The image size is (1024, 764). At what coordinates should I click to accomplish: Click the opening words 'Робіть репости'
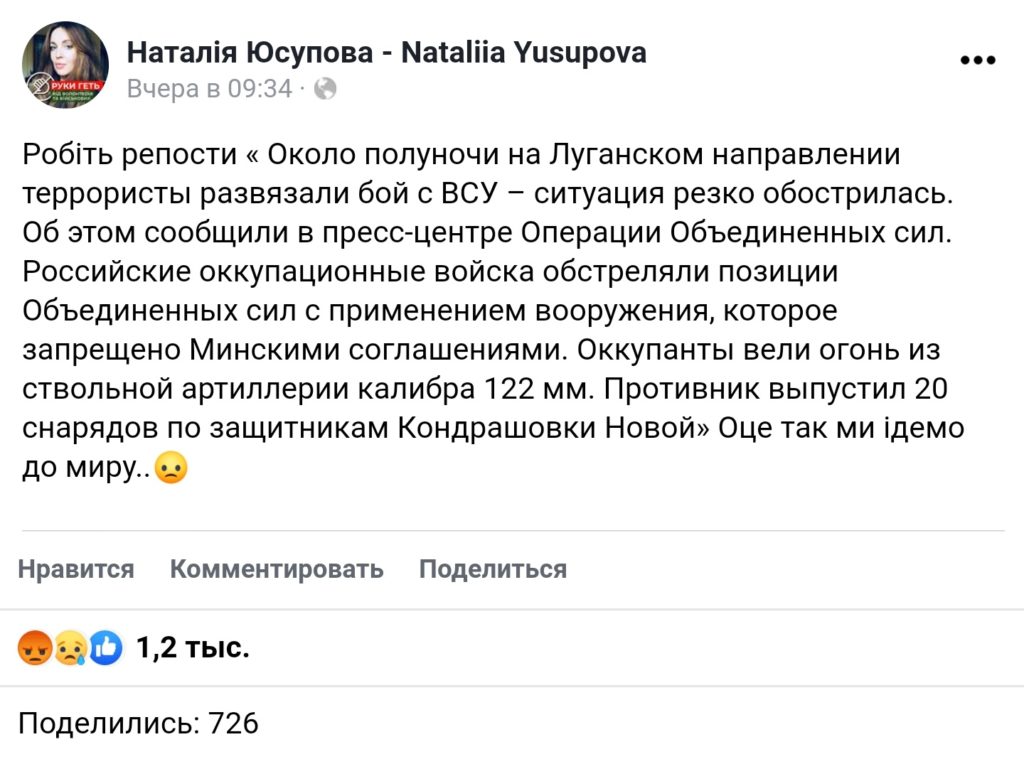coord(130,155)
